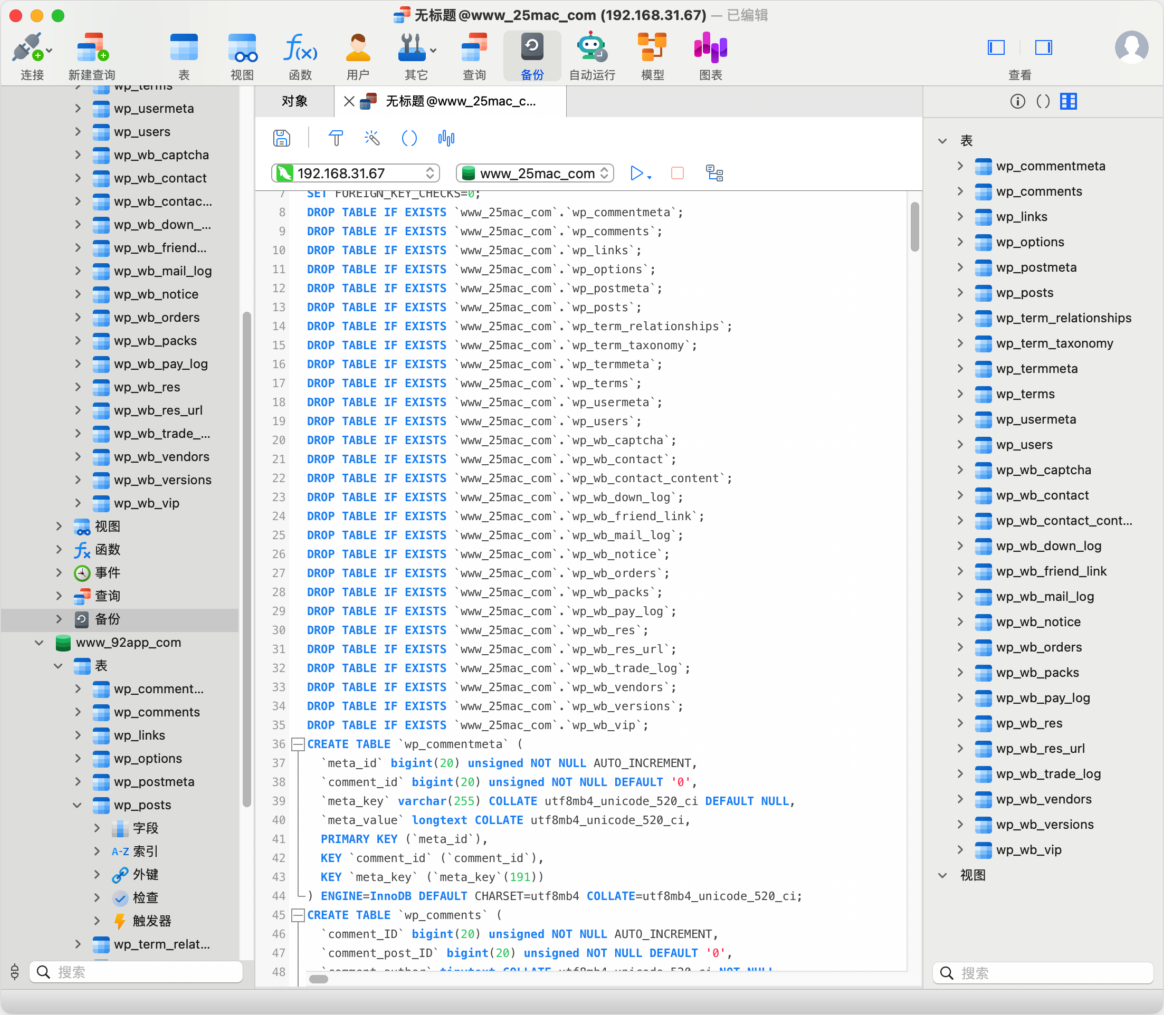Viewport: 1164px width, 1015px height.
Task: Toggle the left sidebar pane view
Action: pos(996,47)
